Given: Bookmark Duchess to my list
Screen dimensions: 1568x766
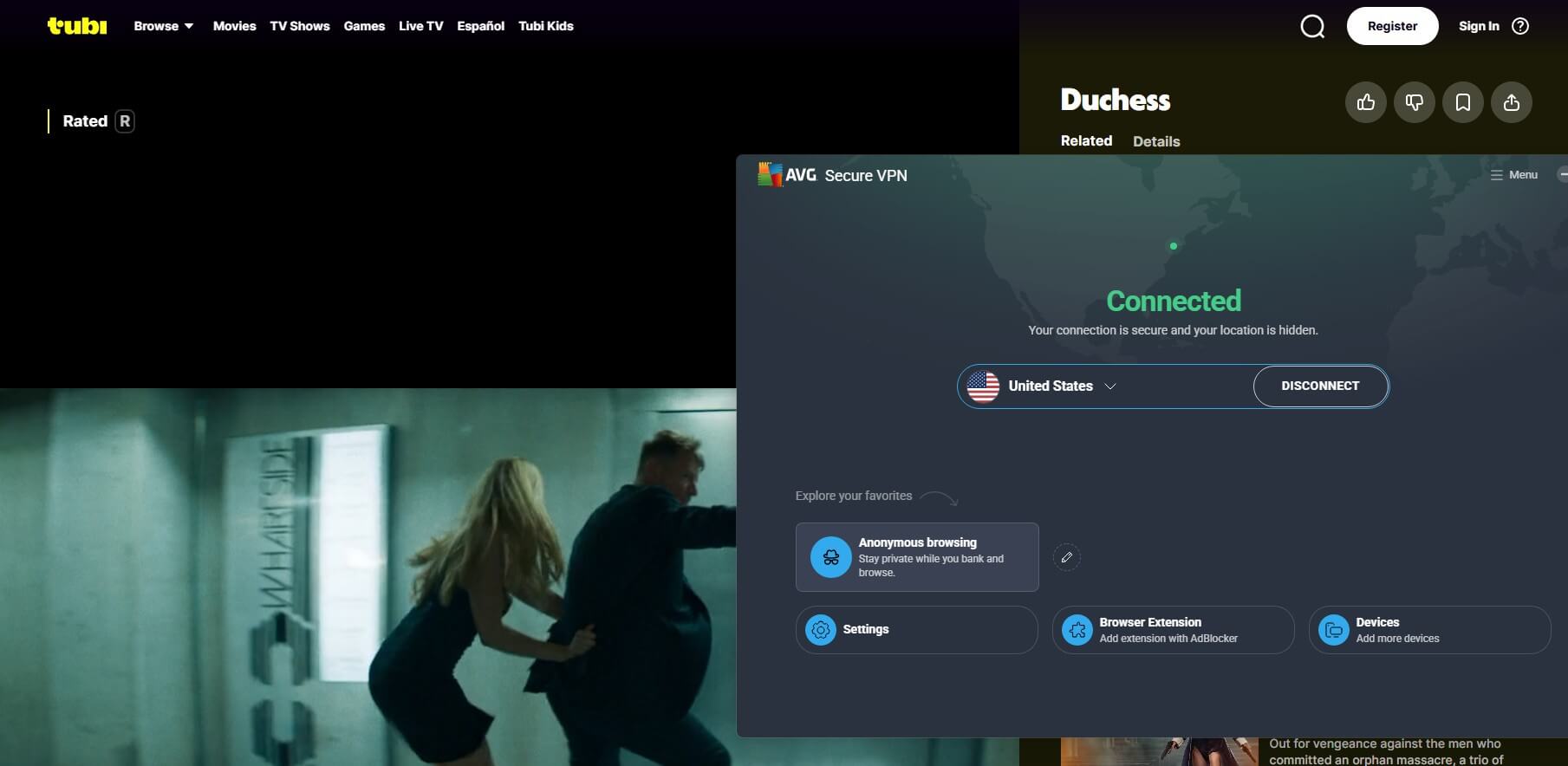Looking at the screenshot, I should click(x=1463, y=102).
